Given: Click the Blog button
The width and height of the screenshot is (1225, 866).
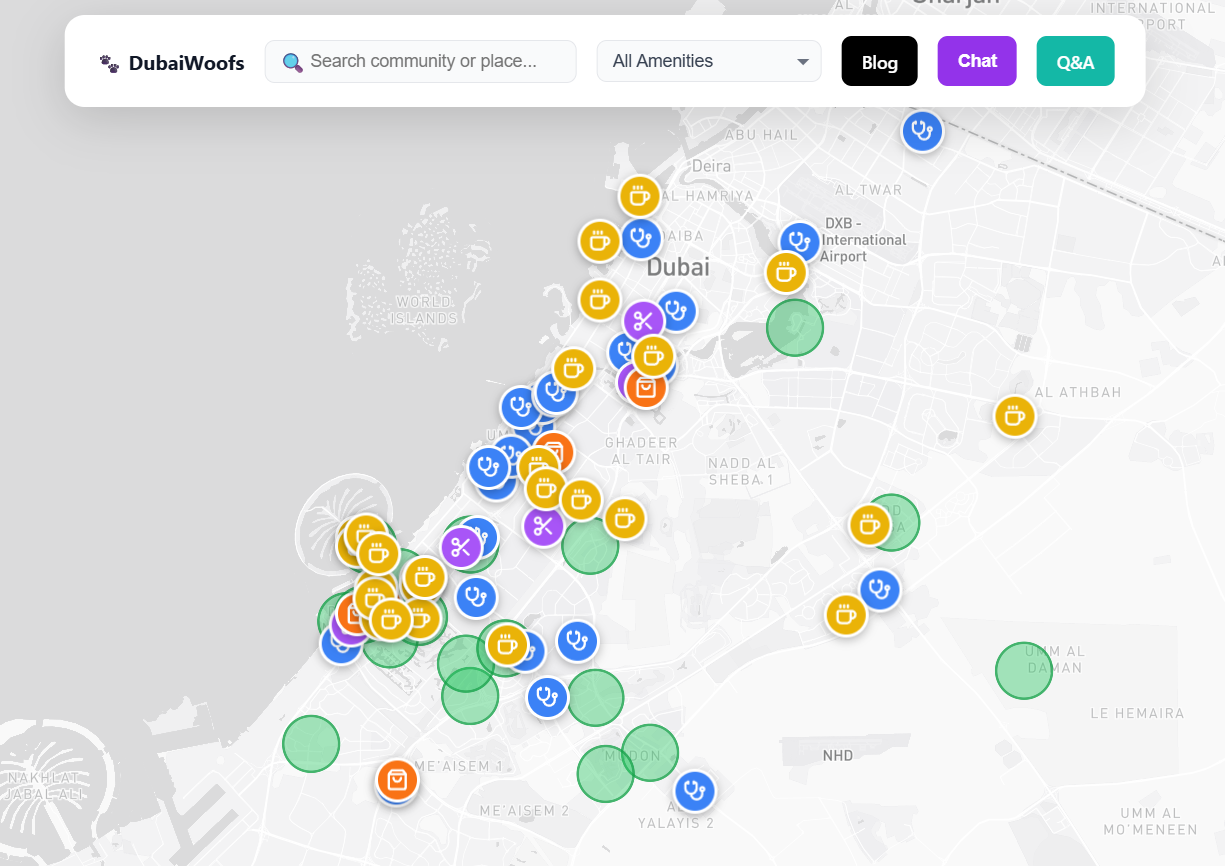Looking at the screenshot, I should click(879, 61).
